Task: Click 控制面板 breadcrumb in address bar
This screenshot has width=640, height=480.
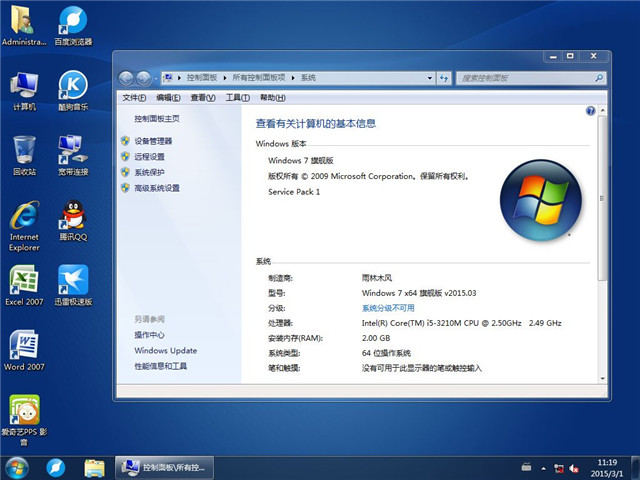Action: (202, 78)
